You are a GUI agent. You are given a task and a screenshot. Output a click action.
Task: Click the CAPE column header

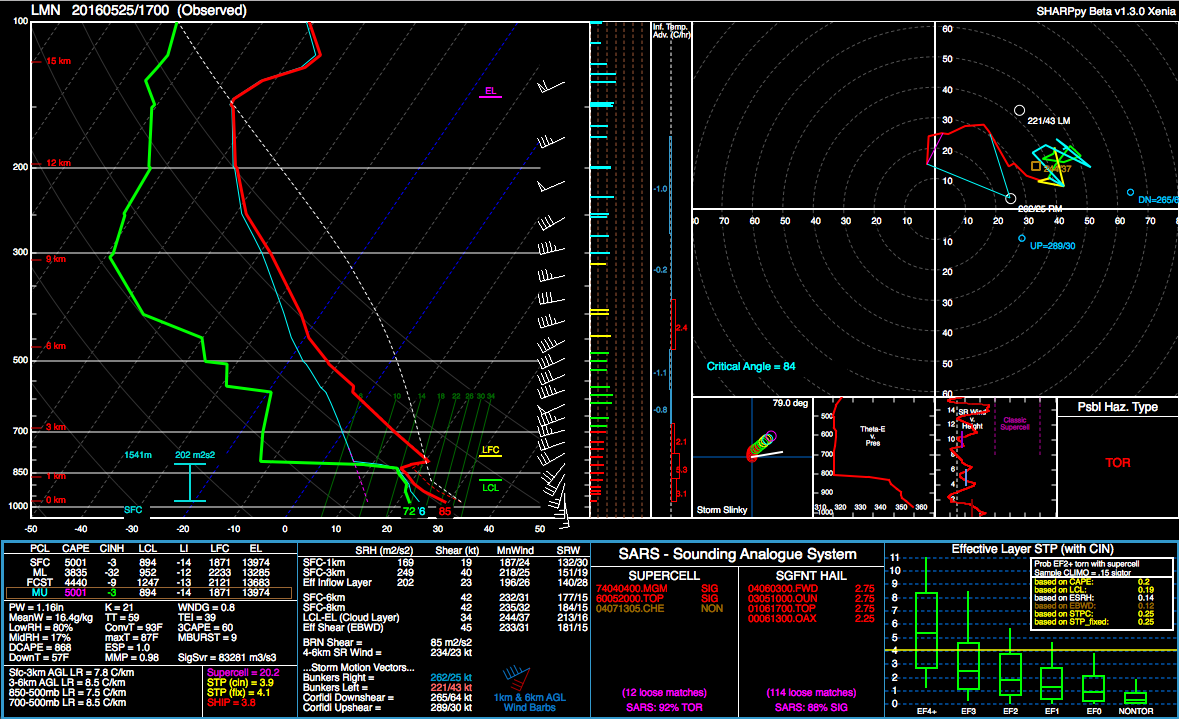(75, 548)
